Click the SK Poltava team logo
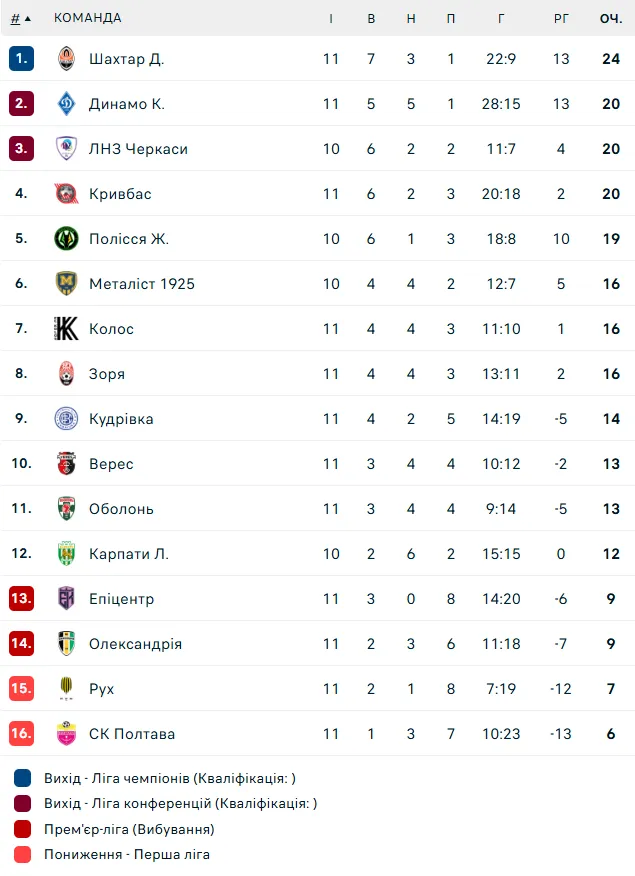 (66, 734)
